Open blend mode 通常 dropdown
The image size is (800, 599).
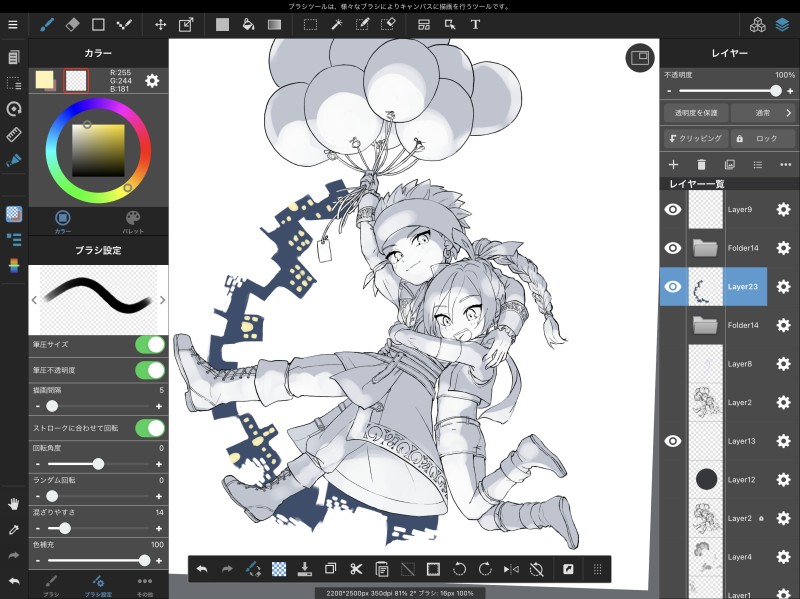click(763, 113)
